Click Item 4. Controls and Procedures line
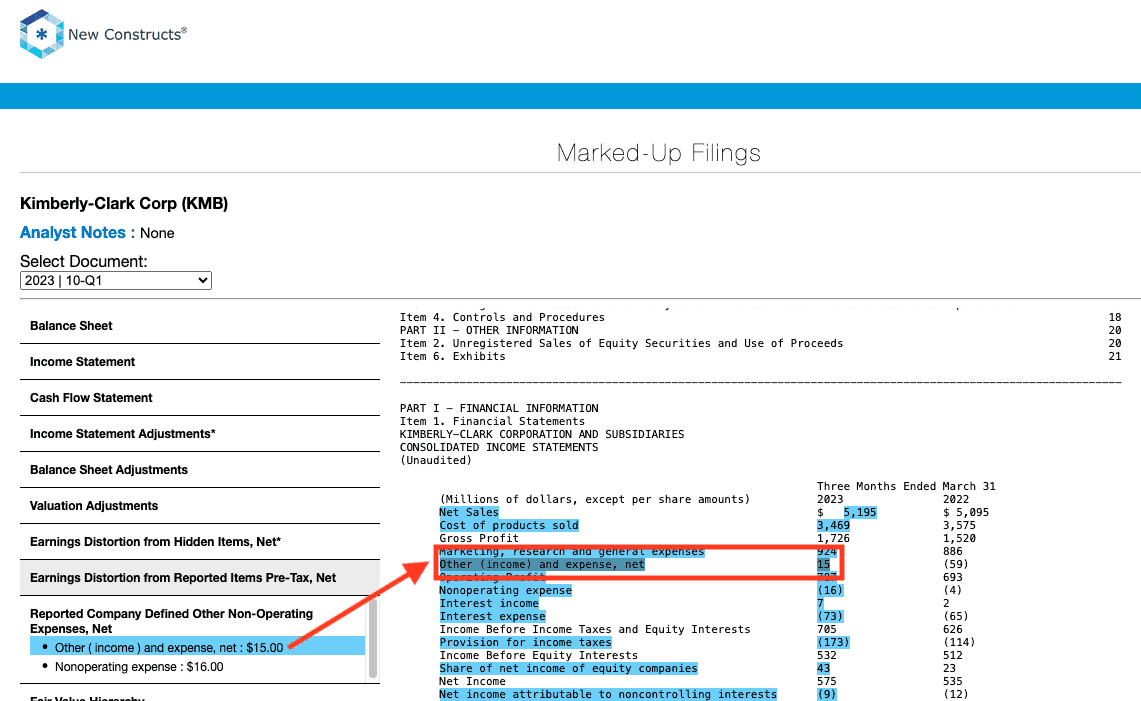 (x=502, y=317)
